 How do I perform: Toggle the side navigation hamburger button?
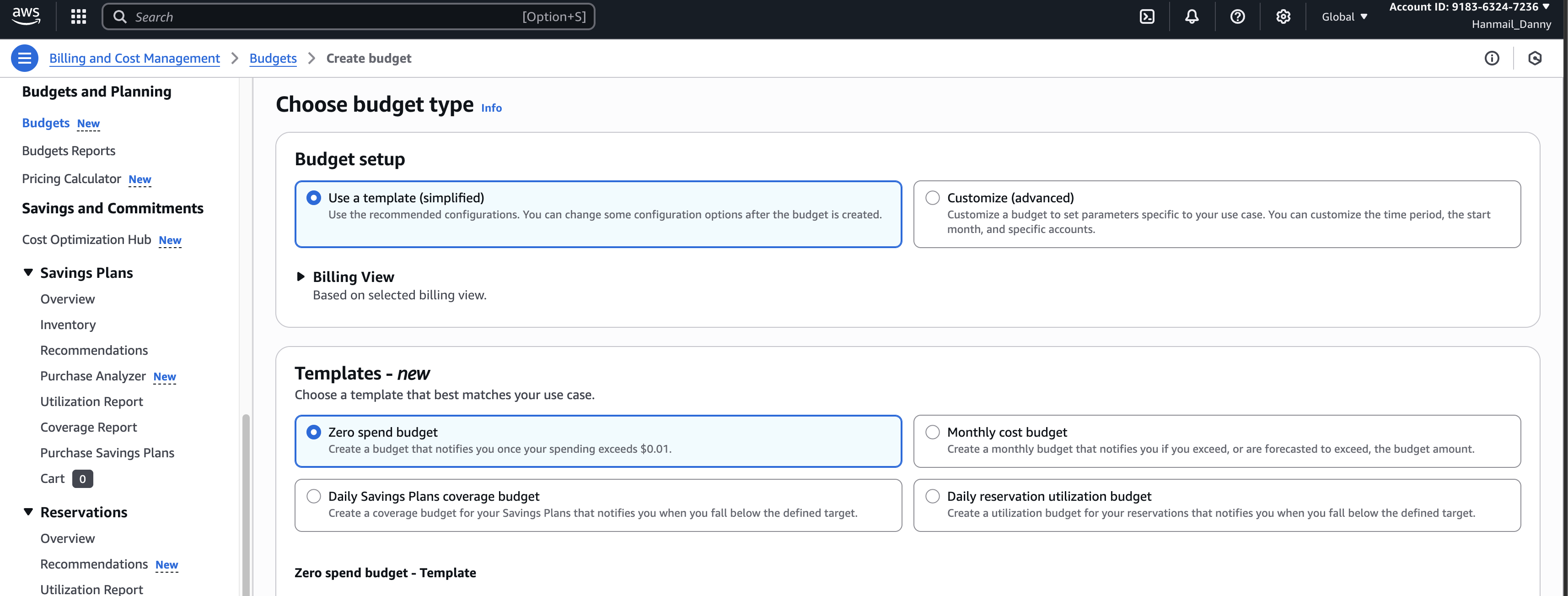(24, 58)
